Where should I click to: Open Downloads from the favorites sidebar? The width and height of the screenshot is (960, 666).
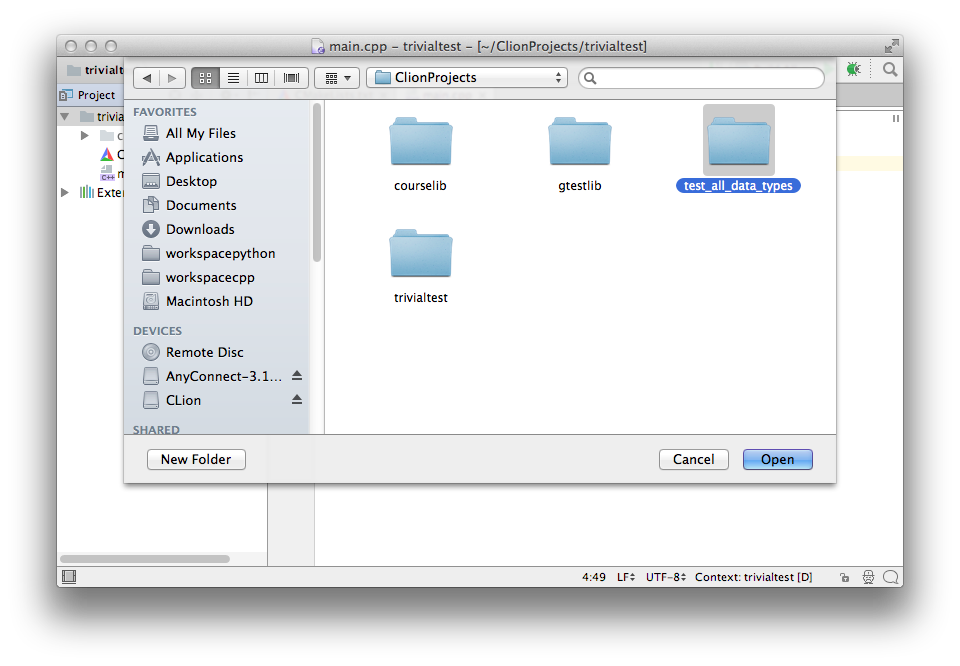pyautogui.click(x=199, y=229)
